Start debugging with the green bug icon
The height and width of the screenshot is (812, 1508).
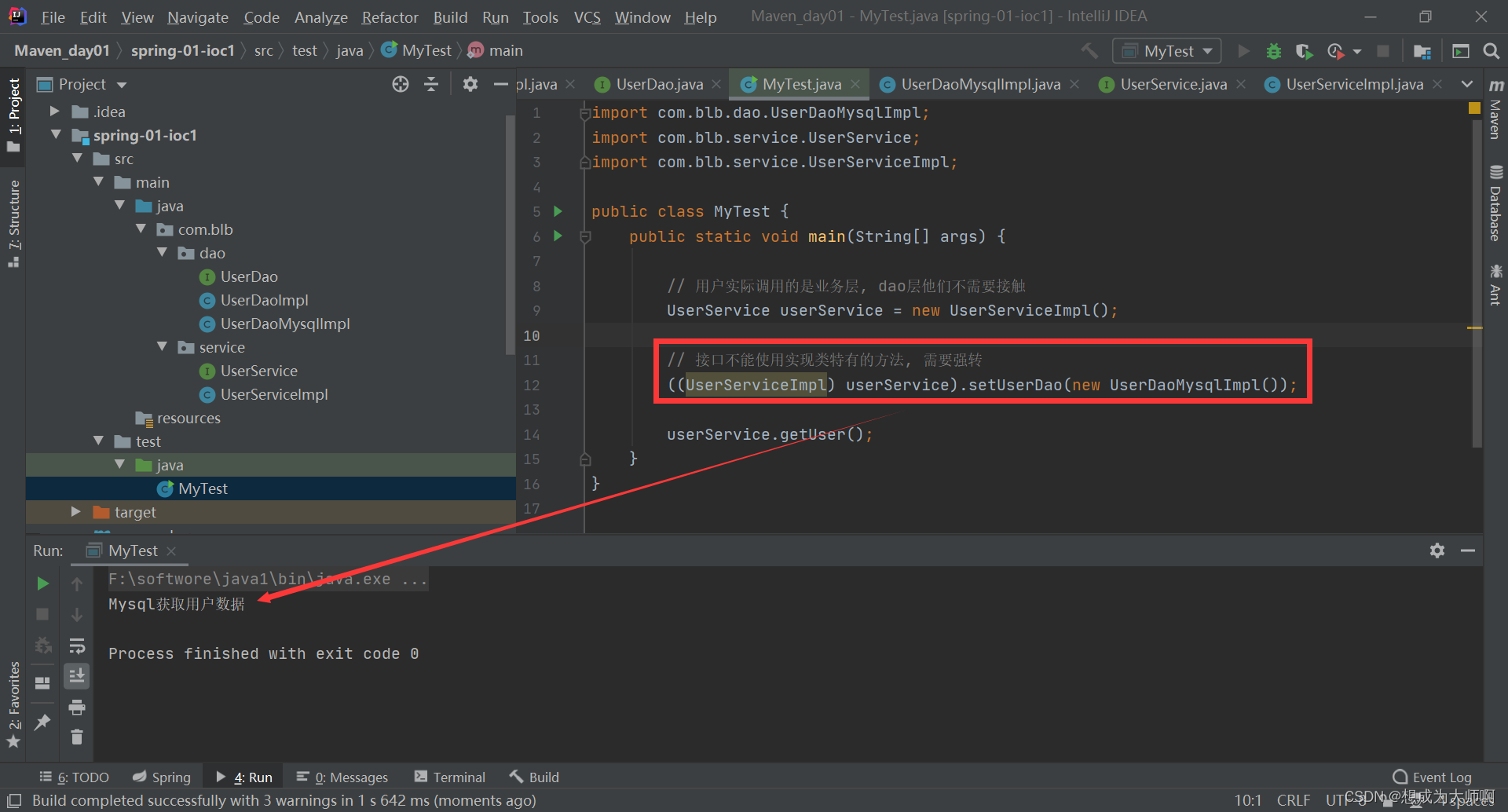(1274, 51)
